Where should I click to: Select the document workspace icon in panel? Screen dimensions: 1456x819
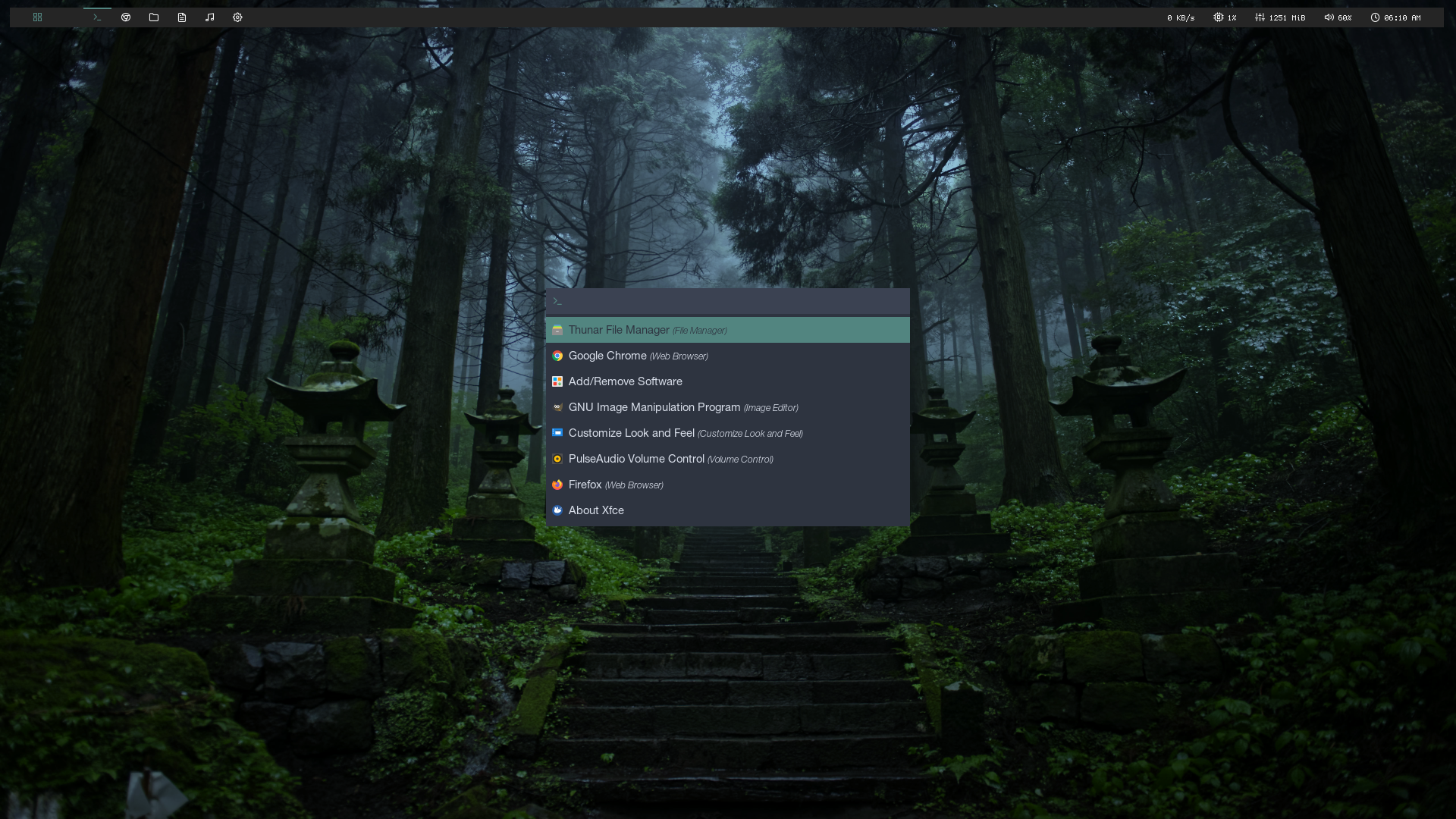(182, 17)
